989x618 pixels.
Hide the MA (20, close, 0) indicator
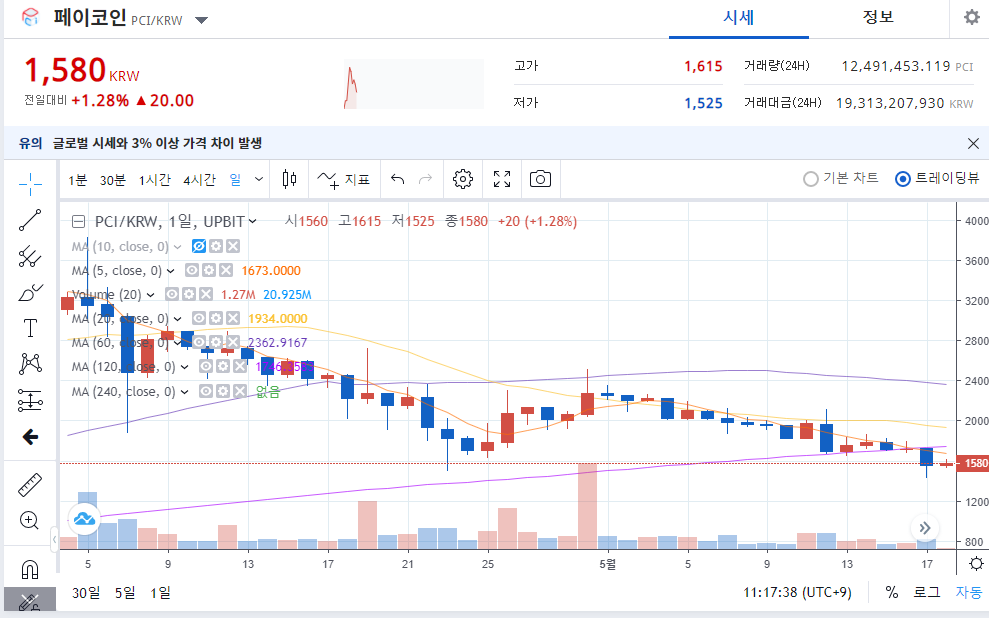[x=199, y=318]
